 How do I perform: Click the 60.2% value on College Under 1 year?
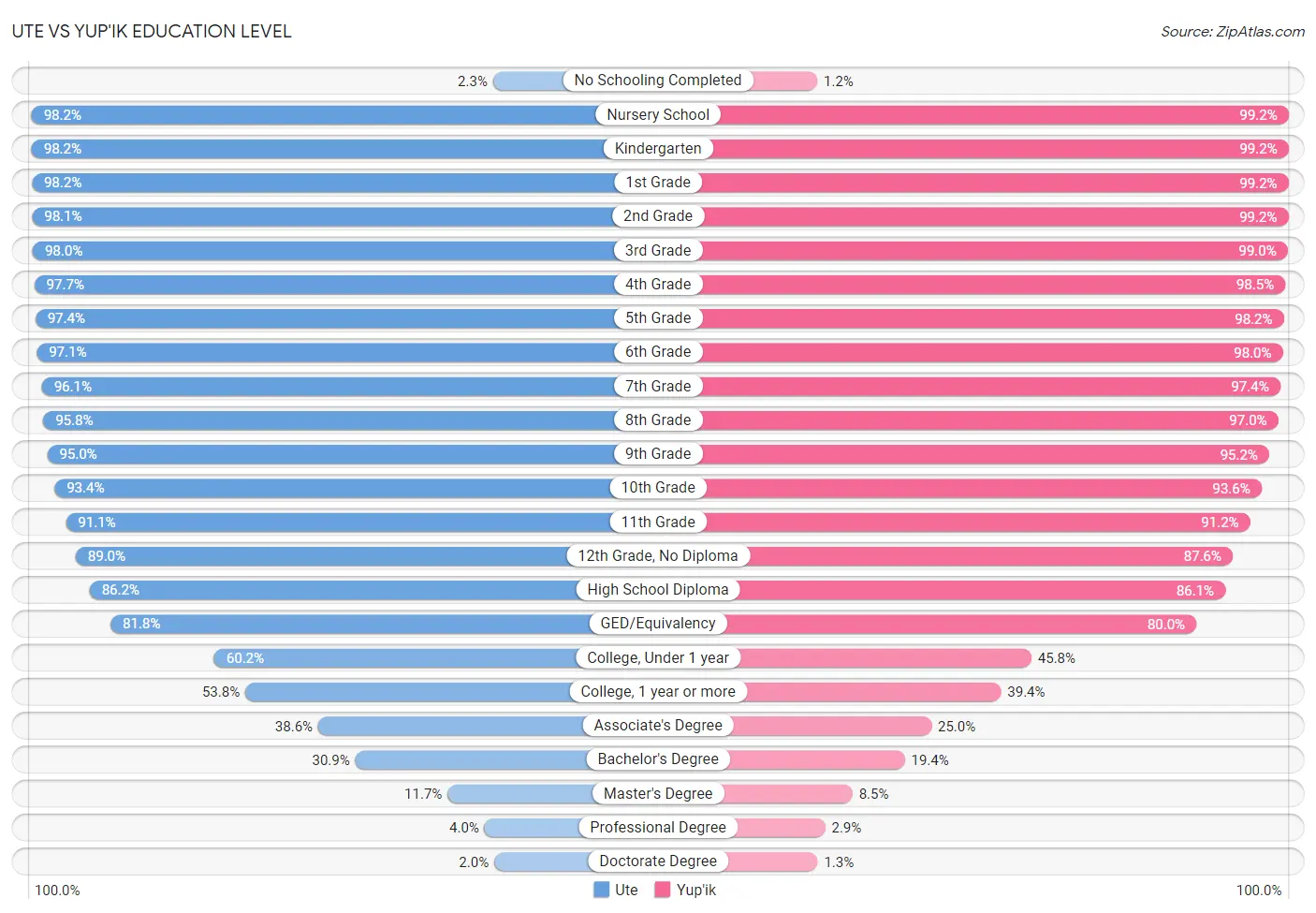pos(245,658)
